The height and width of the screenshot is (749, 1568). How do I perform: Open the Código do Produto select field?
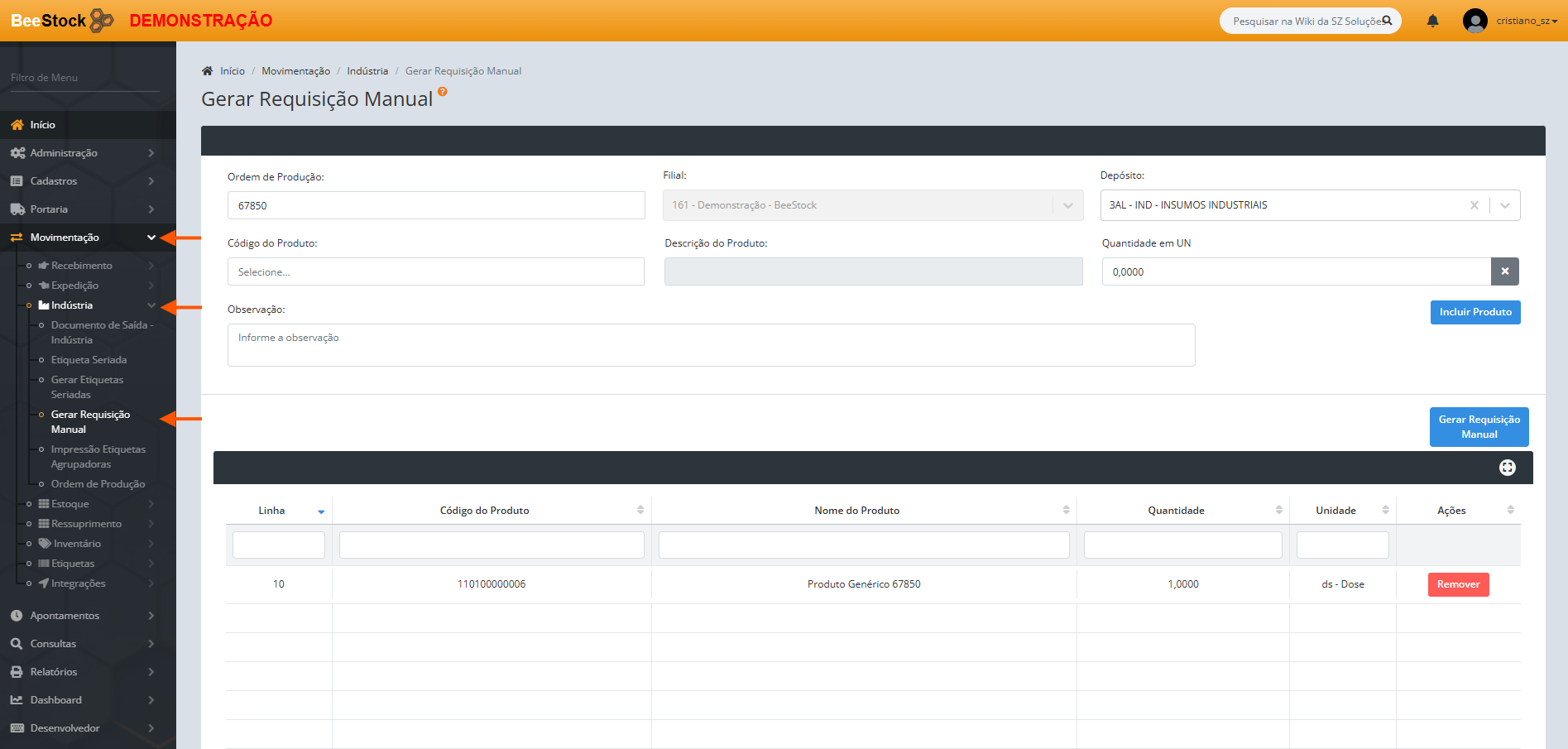[435, 271]
